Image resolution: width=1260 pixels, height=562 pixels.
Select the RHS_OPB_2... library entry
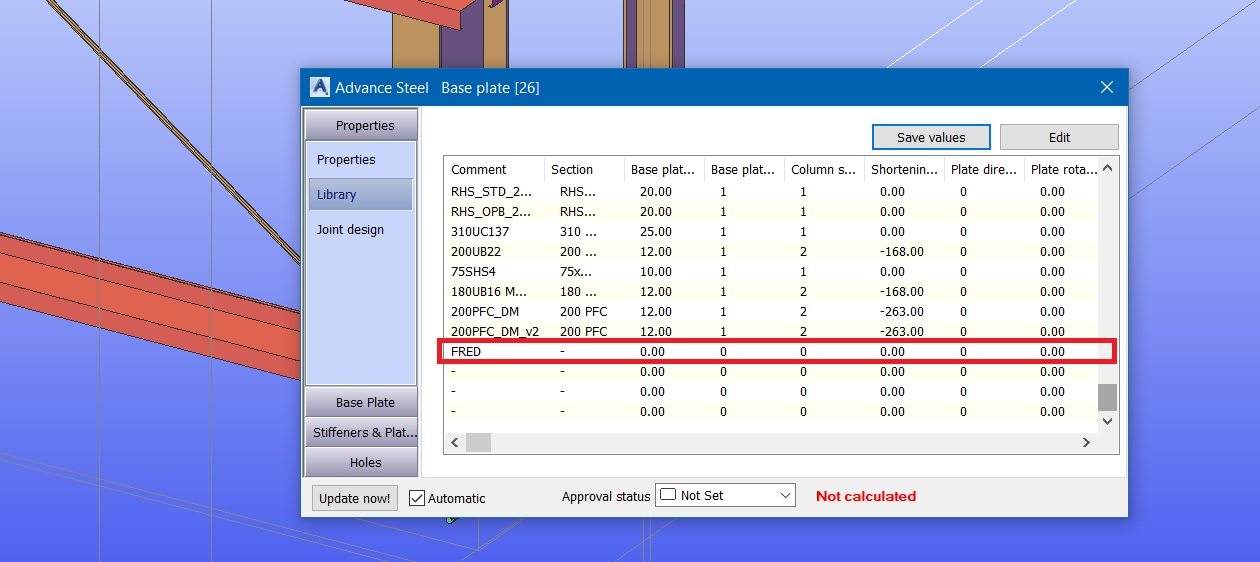771,211
